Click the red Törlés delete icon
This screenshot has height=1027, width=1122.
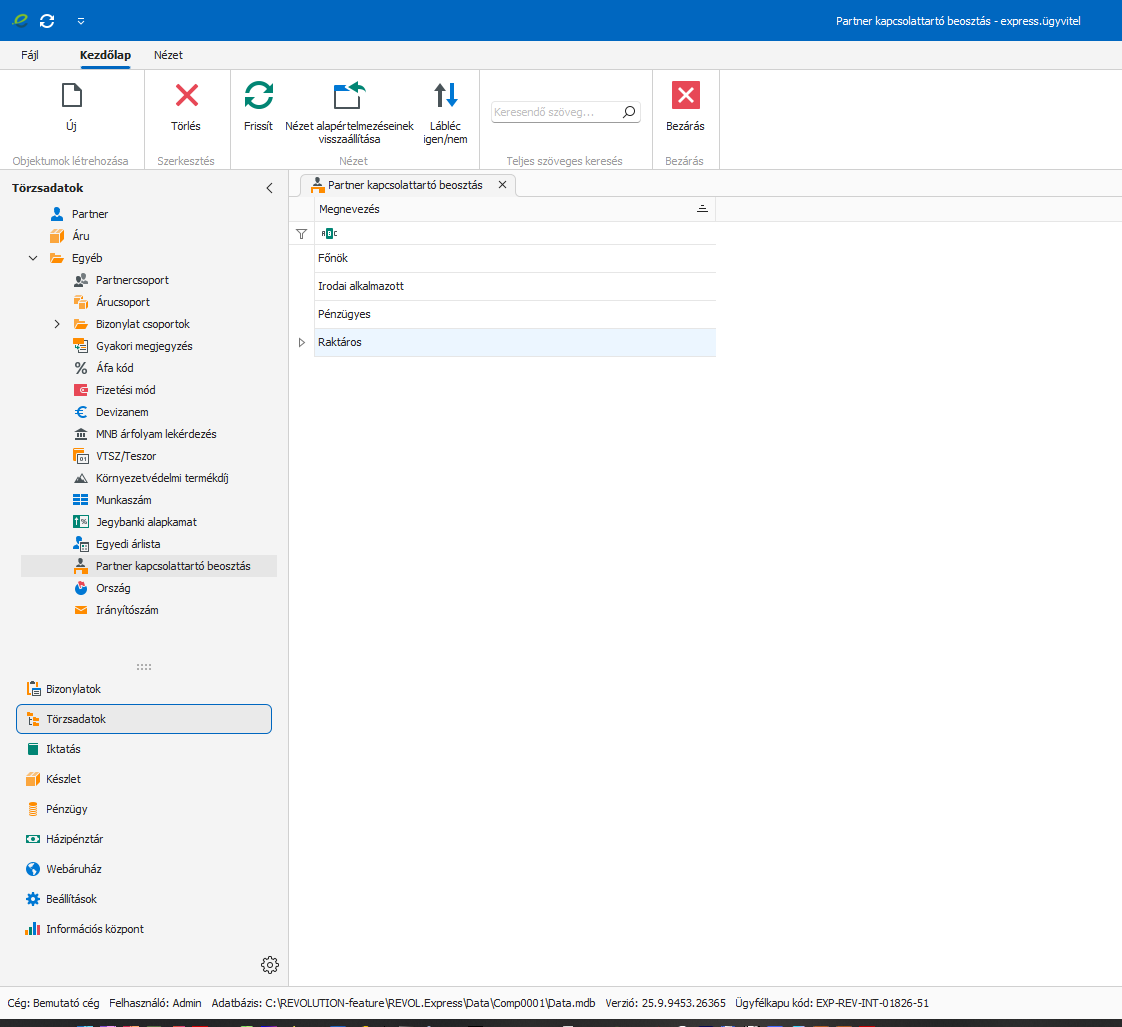click(186, 96)
